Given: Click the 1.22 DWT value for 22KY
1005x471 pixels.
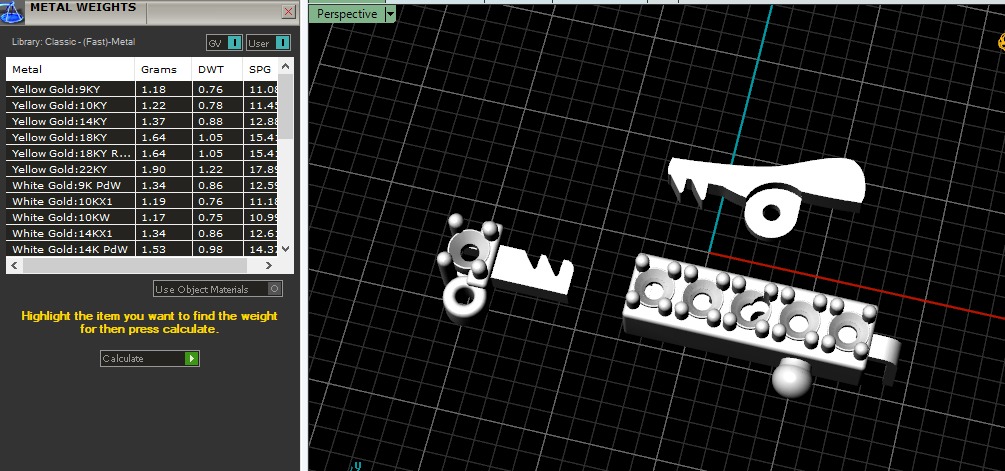Looking at the screenshot, I should [x=217, y=169].
